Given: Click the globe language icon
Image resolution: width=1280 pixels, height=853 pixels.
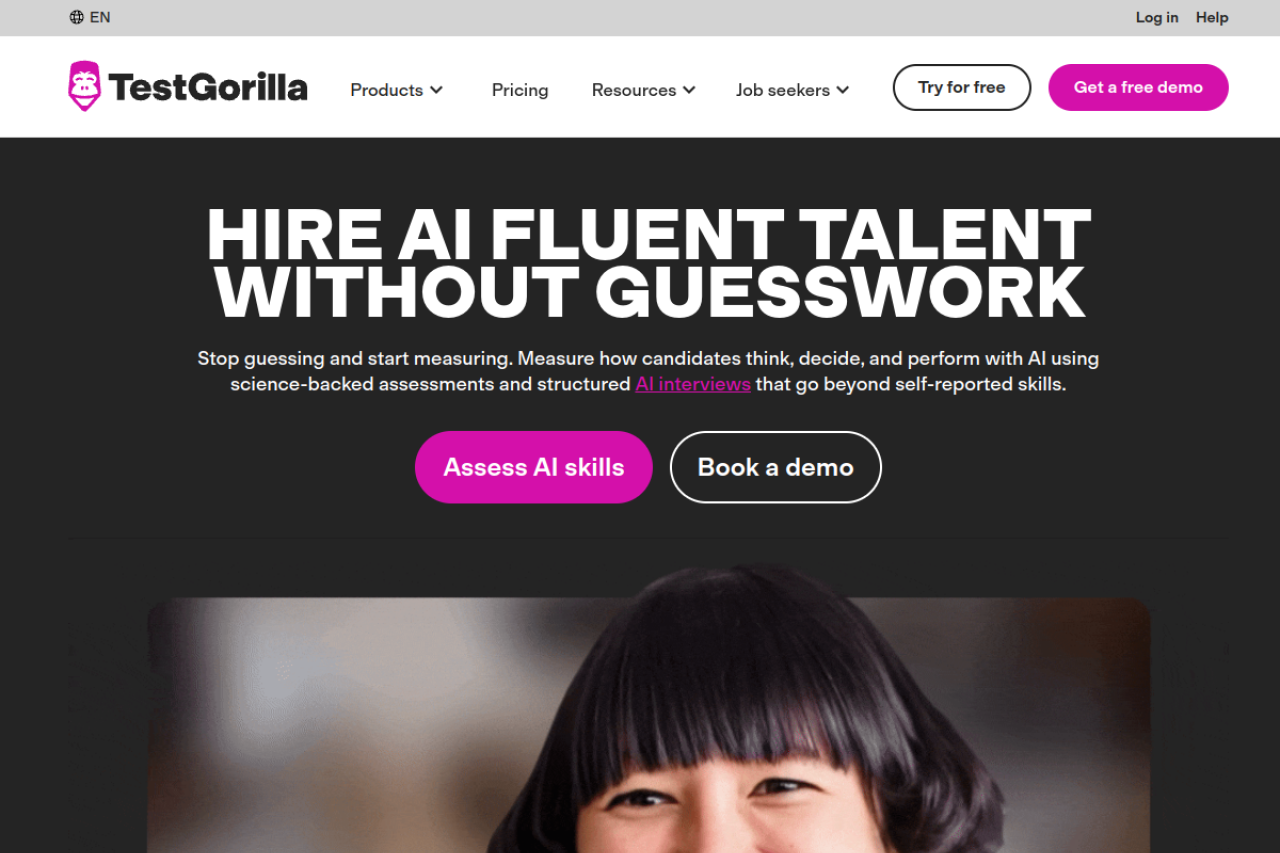Looking at the screenshot, I should click(77, 17).
